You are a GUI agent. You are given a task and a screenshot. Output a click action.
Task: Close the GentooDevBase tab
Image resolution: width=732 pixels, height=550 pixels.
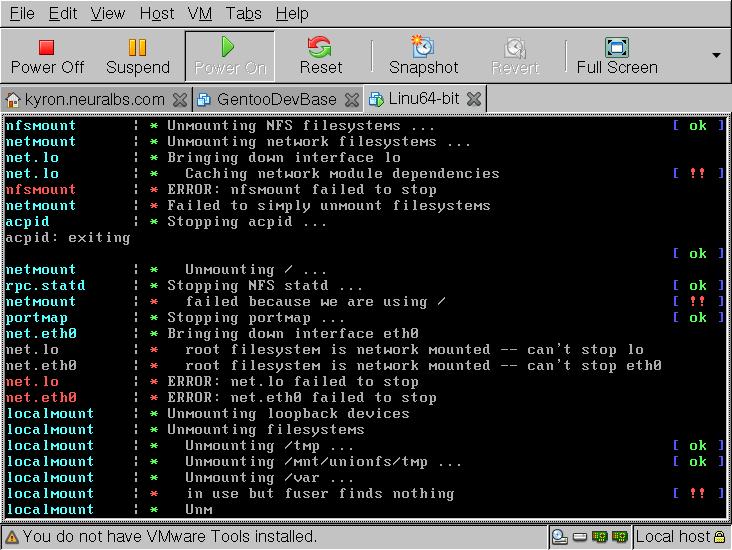click(x=353, y=99)
